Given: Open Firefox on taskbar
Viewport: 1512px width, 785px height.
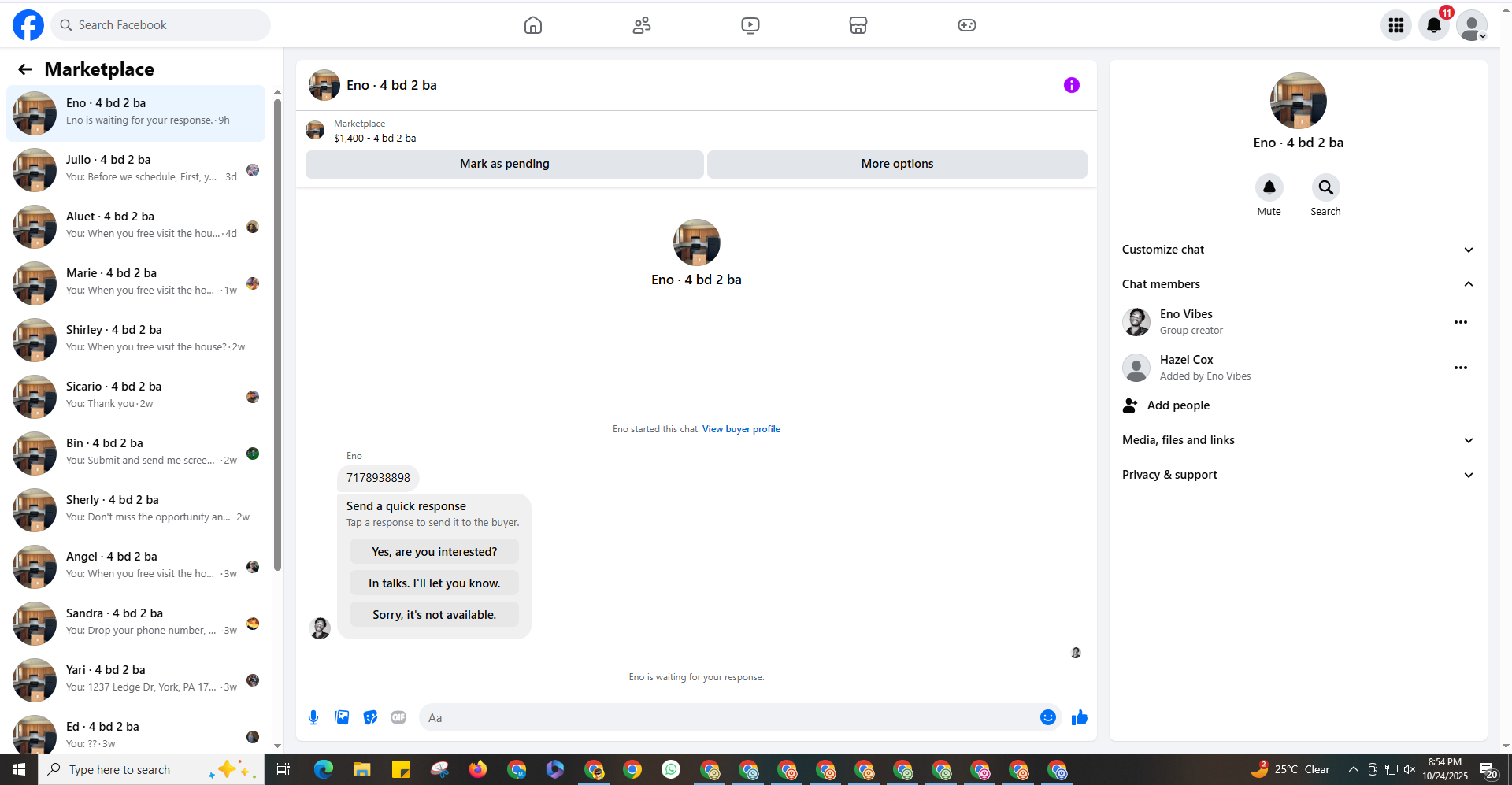Looking at the screenshot, I should coord(478,769).
